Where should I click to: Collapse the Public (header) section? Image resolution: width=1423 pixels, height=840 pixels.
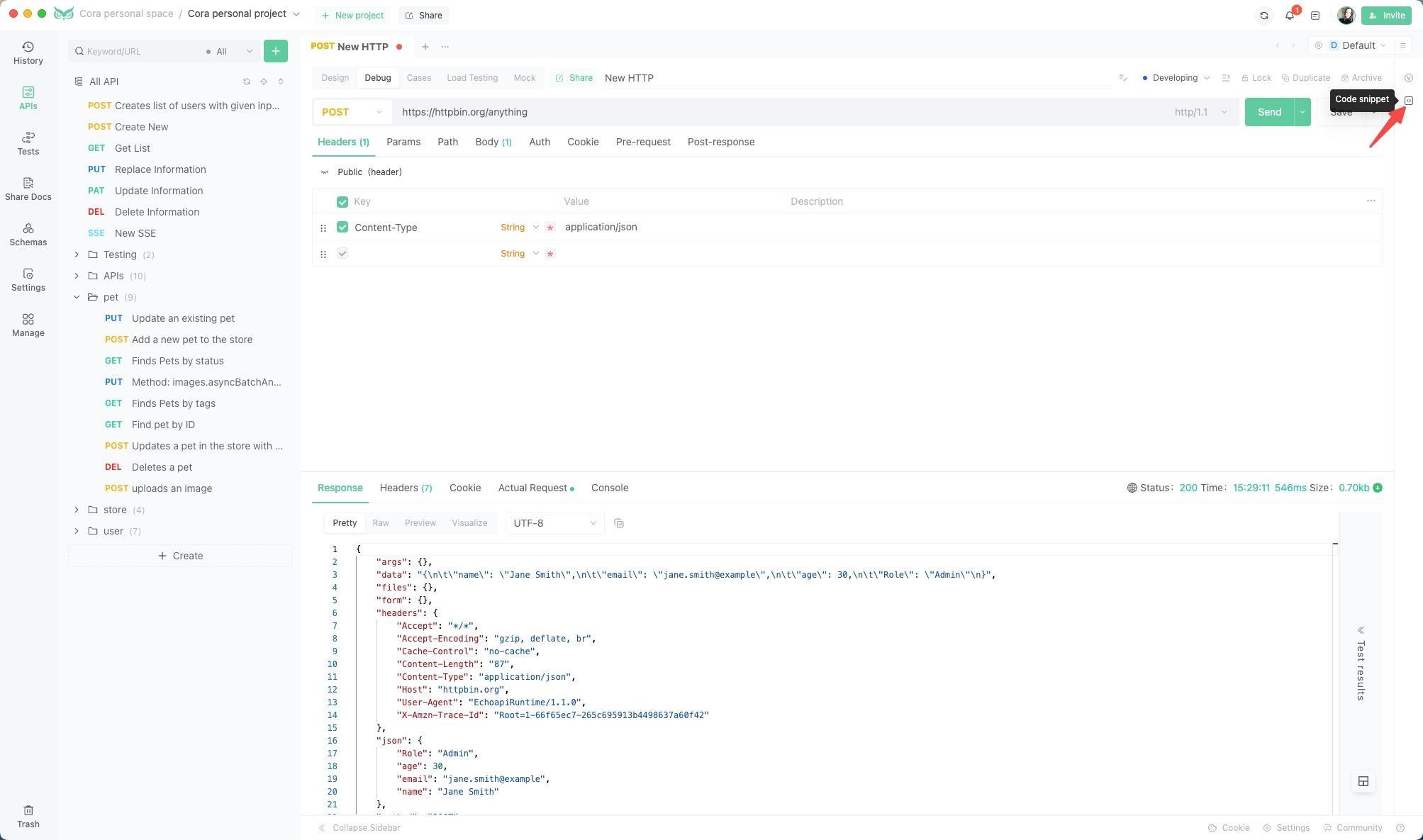pos(325,172)
